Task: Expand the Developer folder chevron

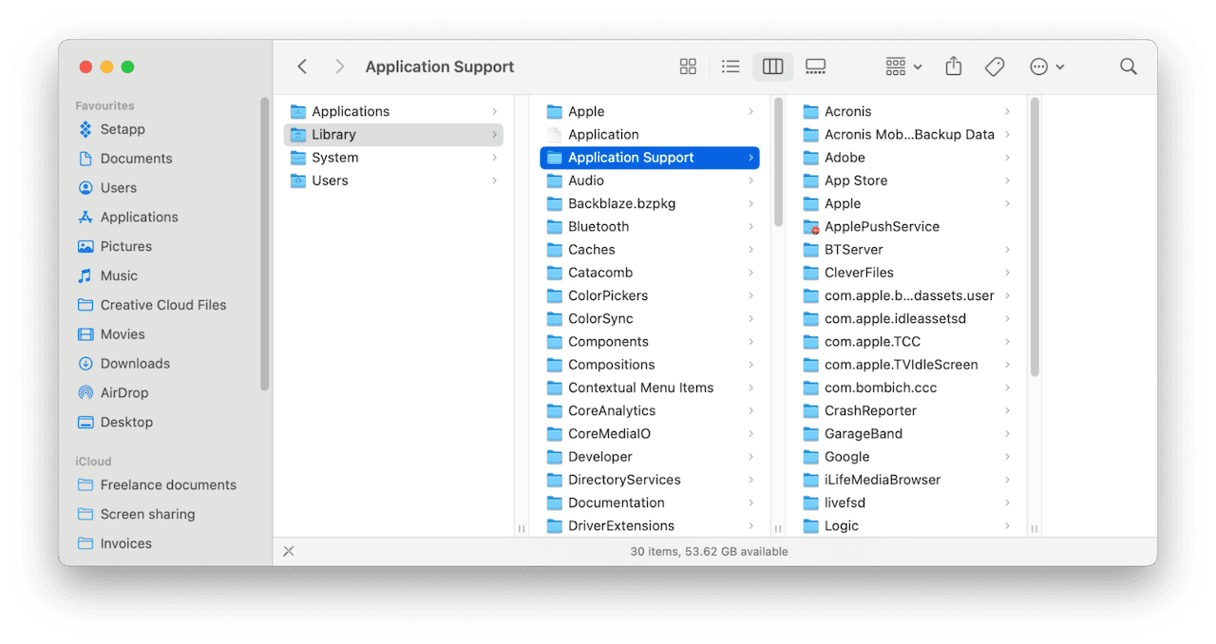Action: point(751,456)
